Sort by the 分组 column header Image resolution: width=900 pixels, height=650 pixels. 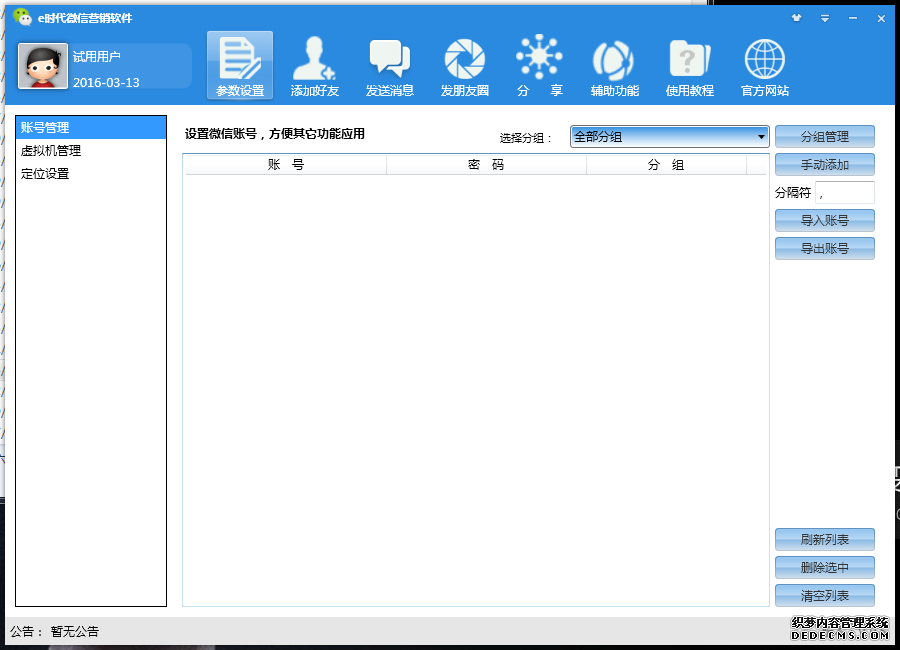(x=666, y=165)
